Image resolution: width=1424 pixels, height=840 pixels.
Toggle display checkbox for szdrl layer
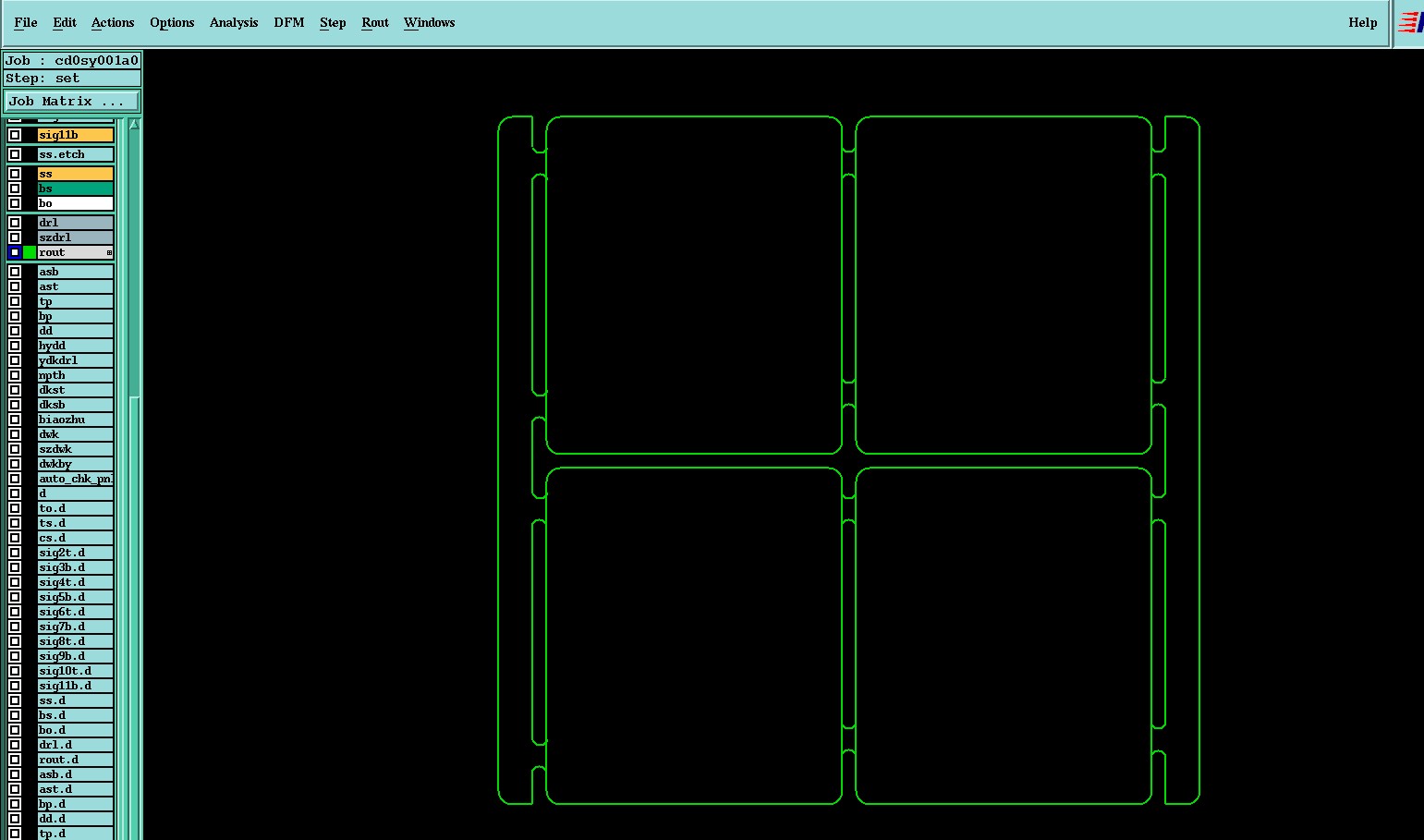pyautogui.click(x=15, y=237)
